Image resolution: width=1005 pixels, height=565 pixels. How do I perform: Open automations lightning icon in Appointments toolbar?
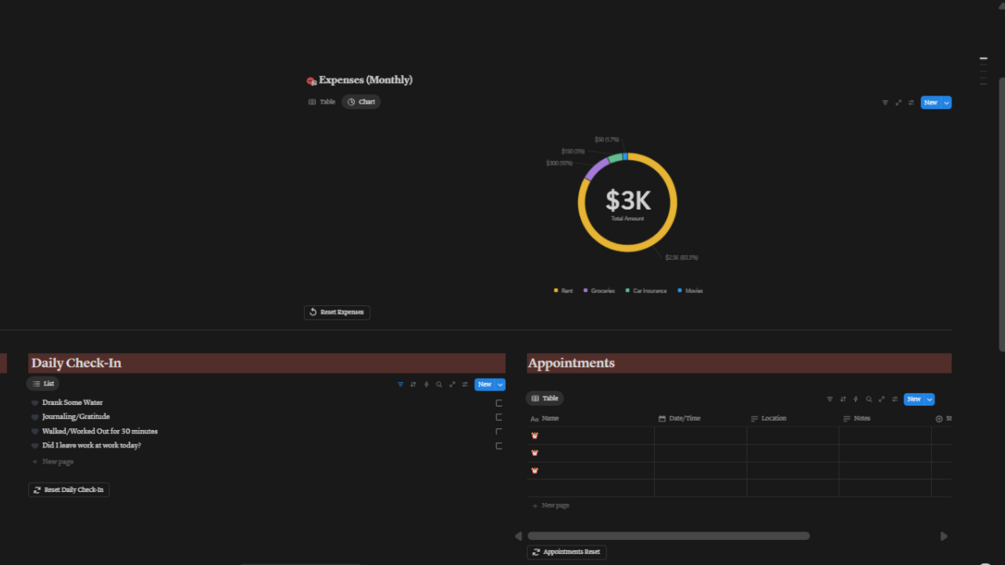point(856,399)
